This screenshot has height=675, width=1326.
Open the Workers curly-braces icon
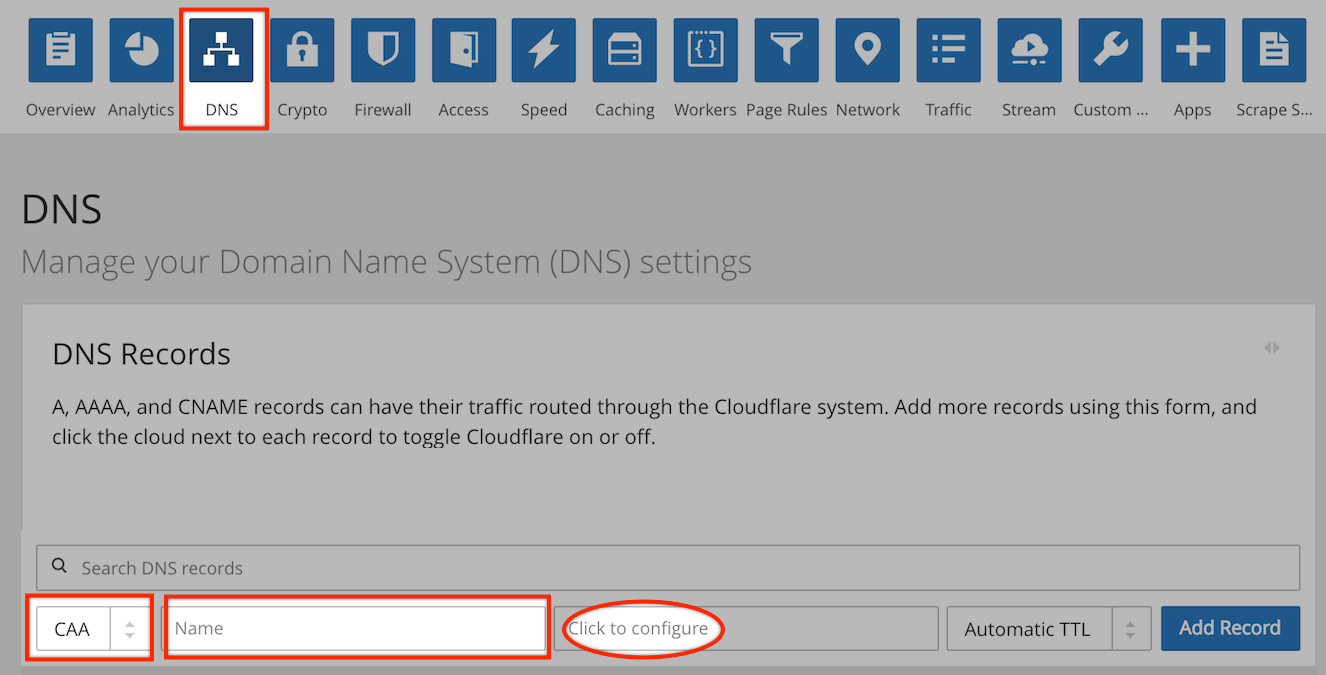(705, 49)
